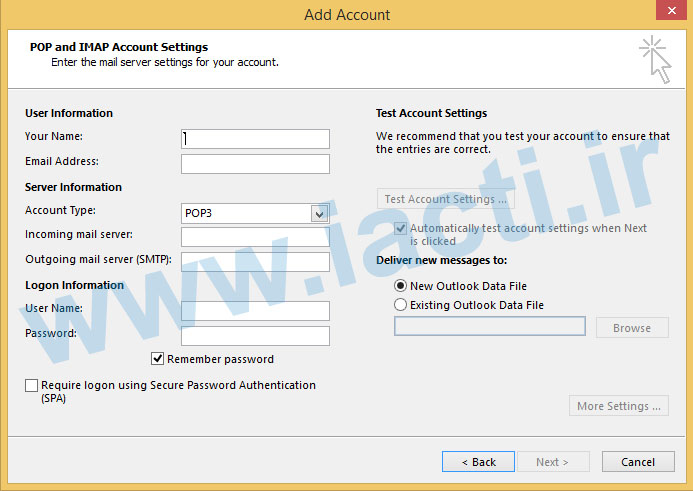Click into the Password field

click(255, 335)
